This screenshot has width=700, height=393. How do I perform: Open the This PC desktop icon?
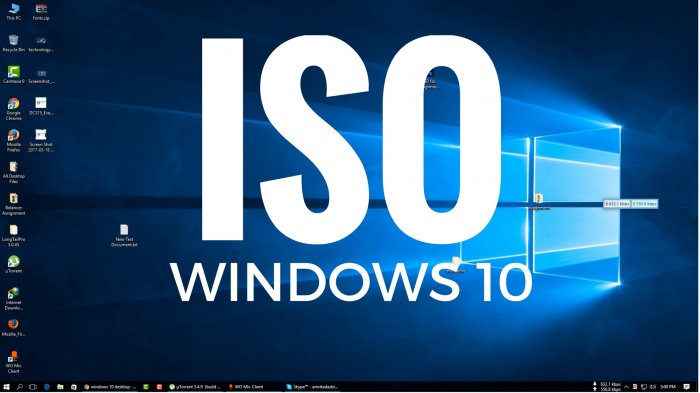point(13,12)
